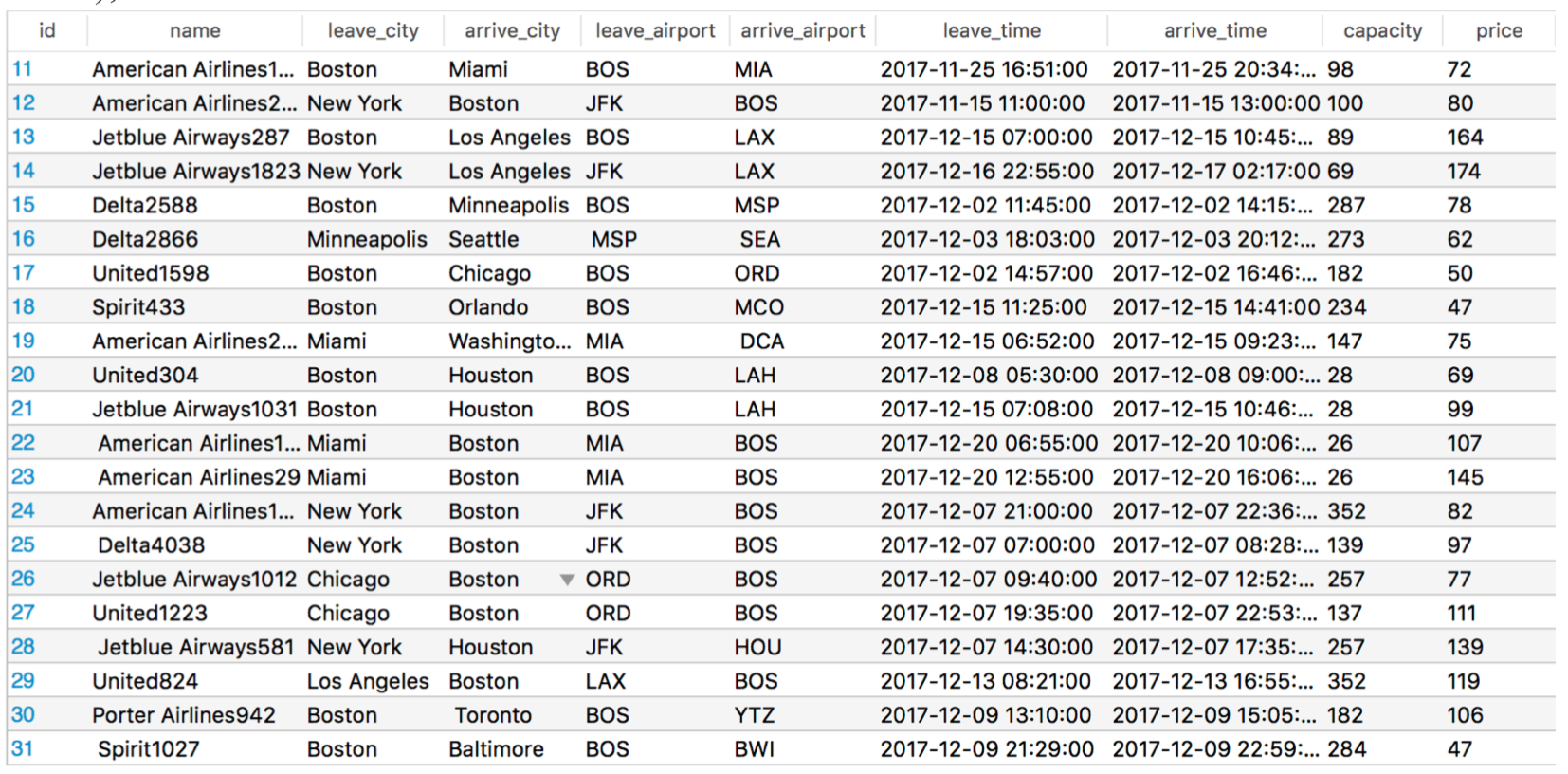This screenshot has height=774, width=1568.
Task: Sort by the arrive_time column header
Action: (1215, 31)
